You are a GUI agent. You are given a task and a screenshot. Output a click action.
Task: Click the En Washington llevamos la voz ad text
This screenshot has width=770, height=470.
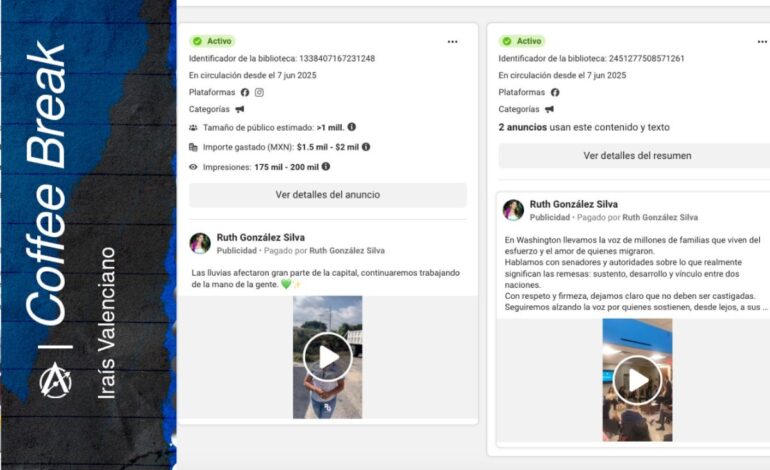click(x=636, y=274)
